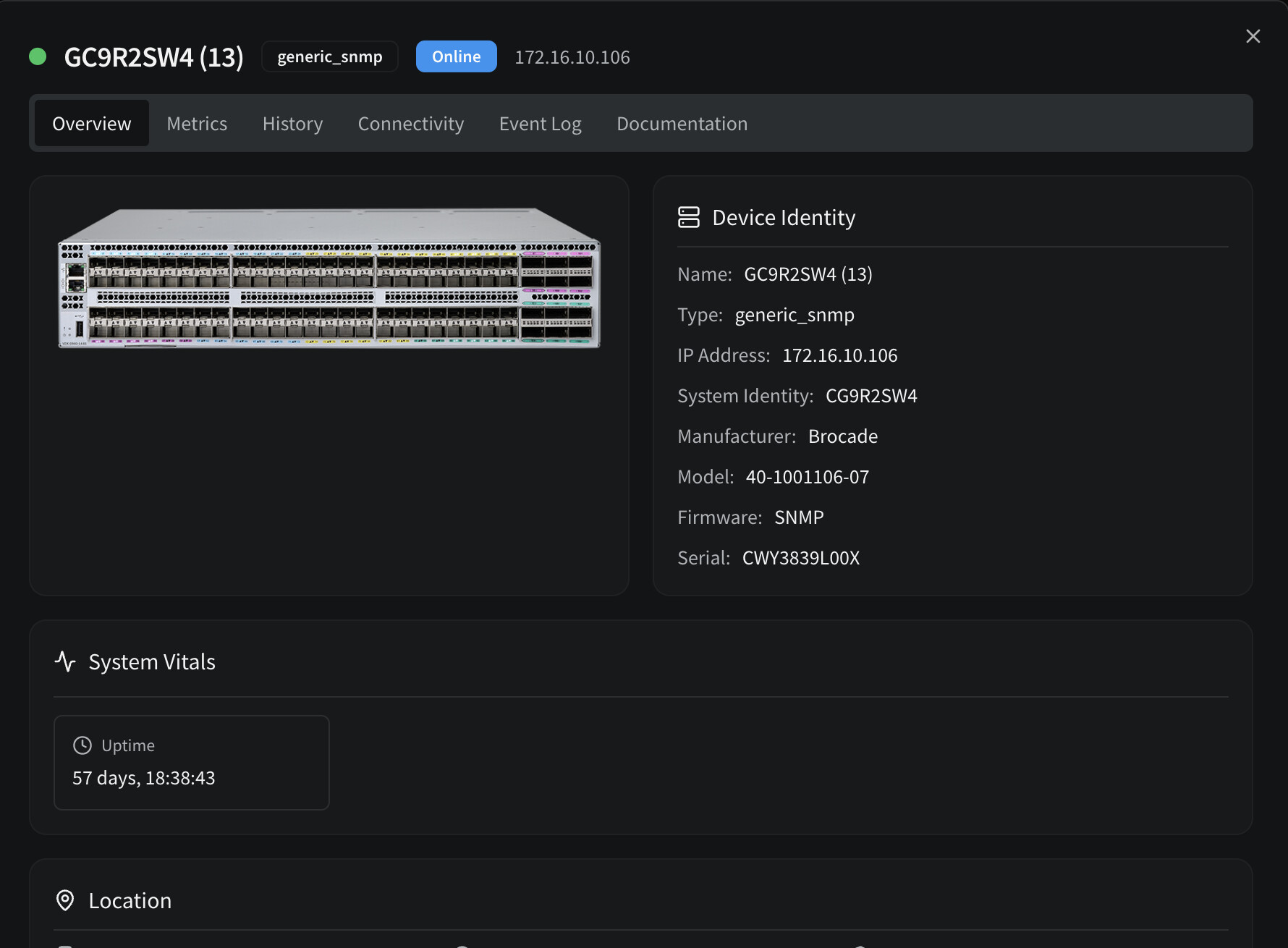Click the Online status badge

tap(456, 56)
